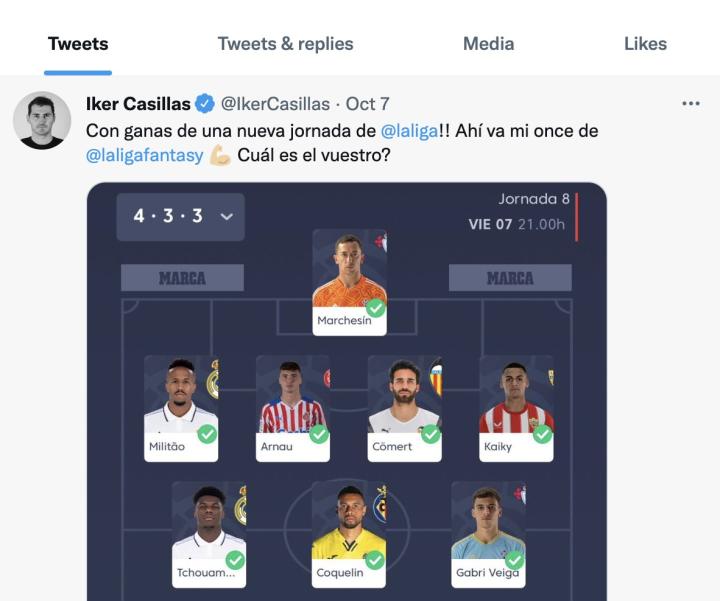Go to the Likes tab
Viewport: 720px width, 601px height.
click(x=645, y=44)
